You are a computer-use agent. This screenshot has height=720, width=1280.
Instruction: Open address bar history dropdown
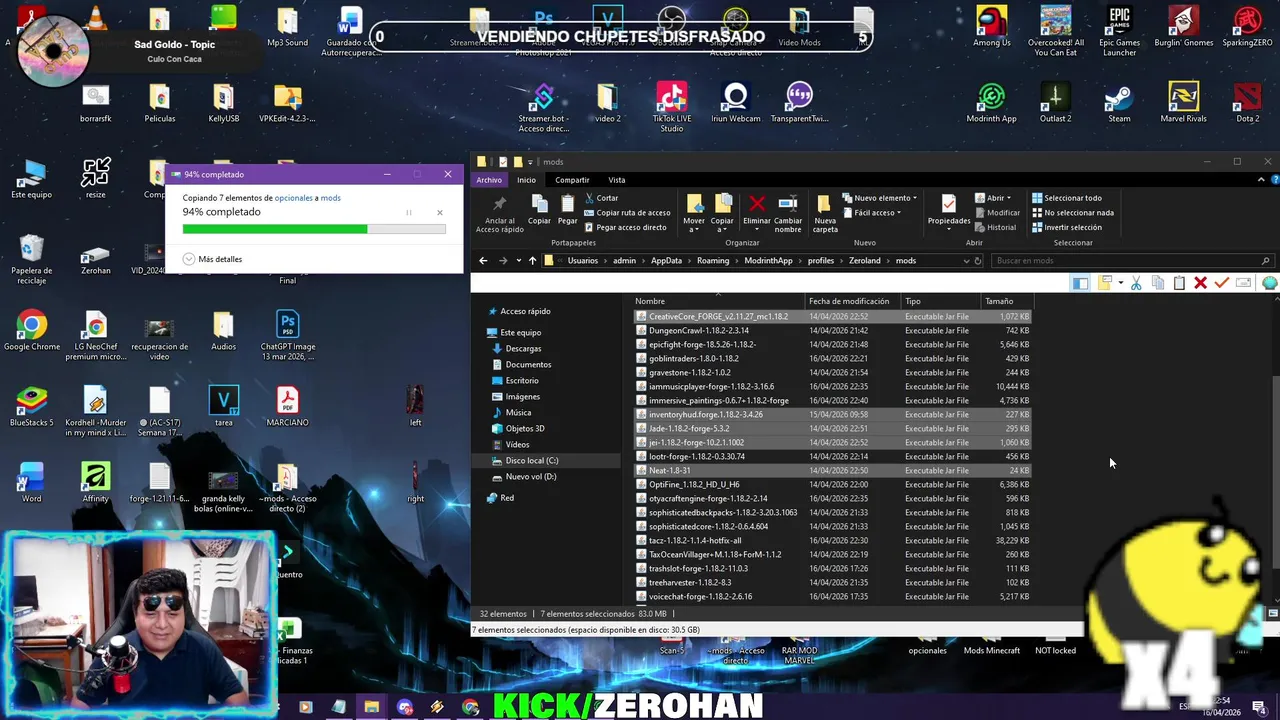pos(965,261)
